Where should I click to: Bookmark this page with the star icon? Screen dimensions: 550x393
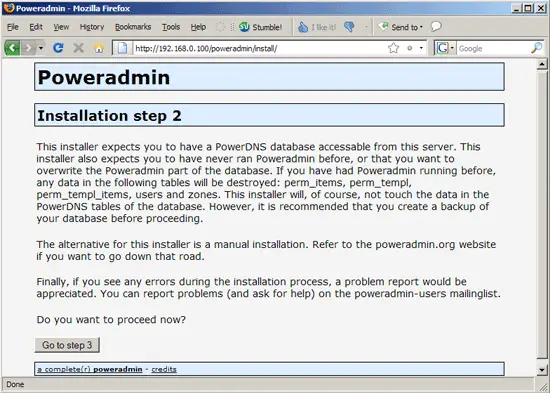tap(394, 48)
